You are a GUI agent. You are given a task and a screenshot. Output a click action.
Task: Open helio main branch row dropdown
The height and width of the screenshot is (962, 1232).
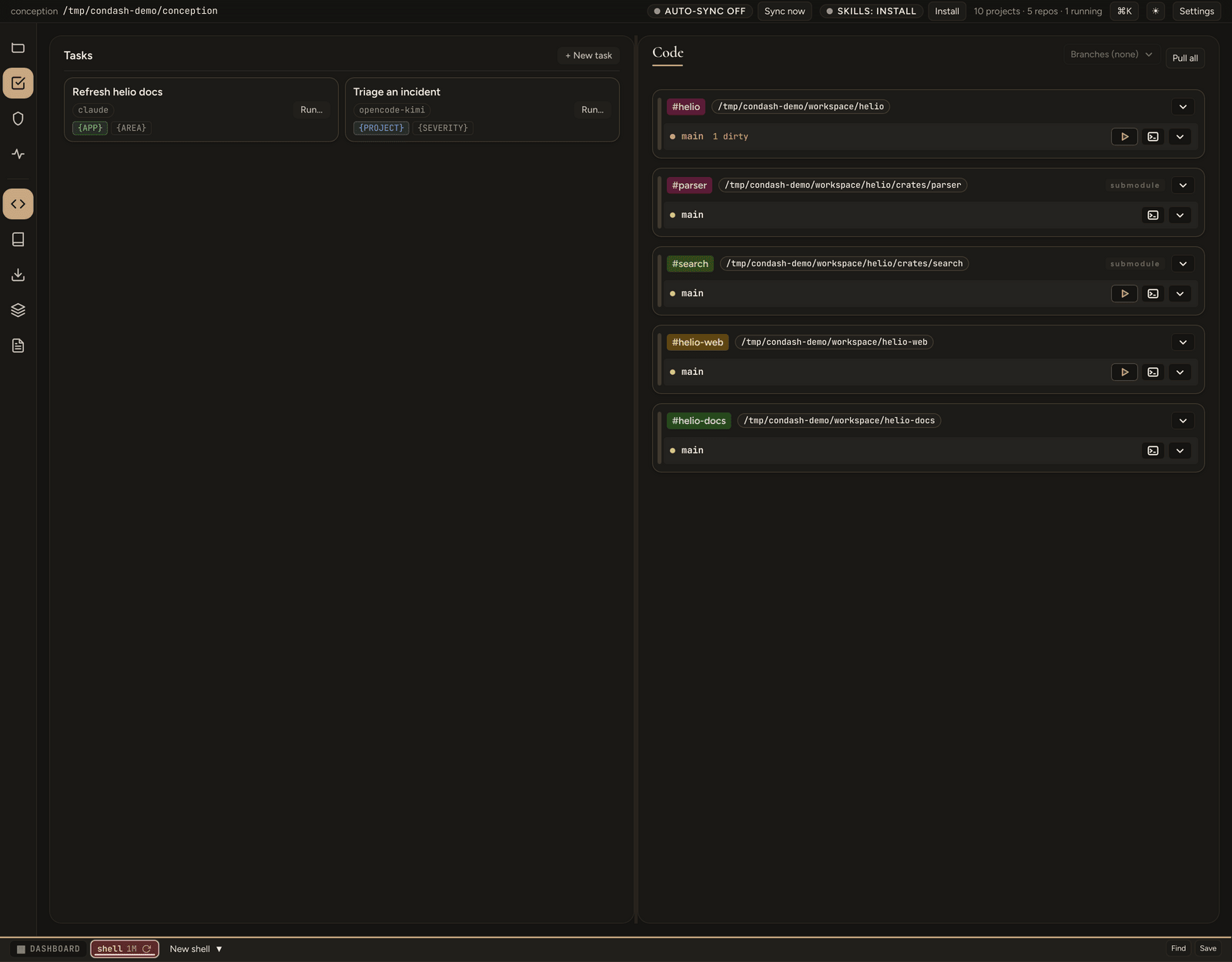click(1180, 136)
